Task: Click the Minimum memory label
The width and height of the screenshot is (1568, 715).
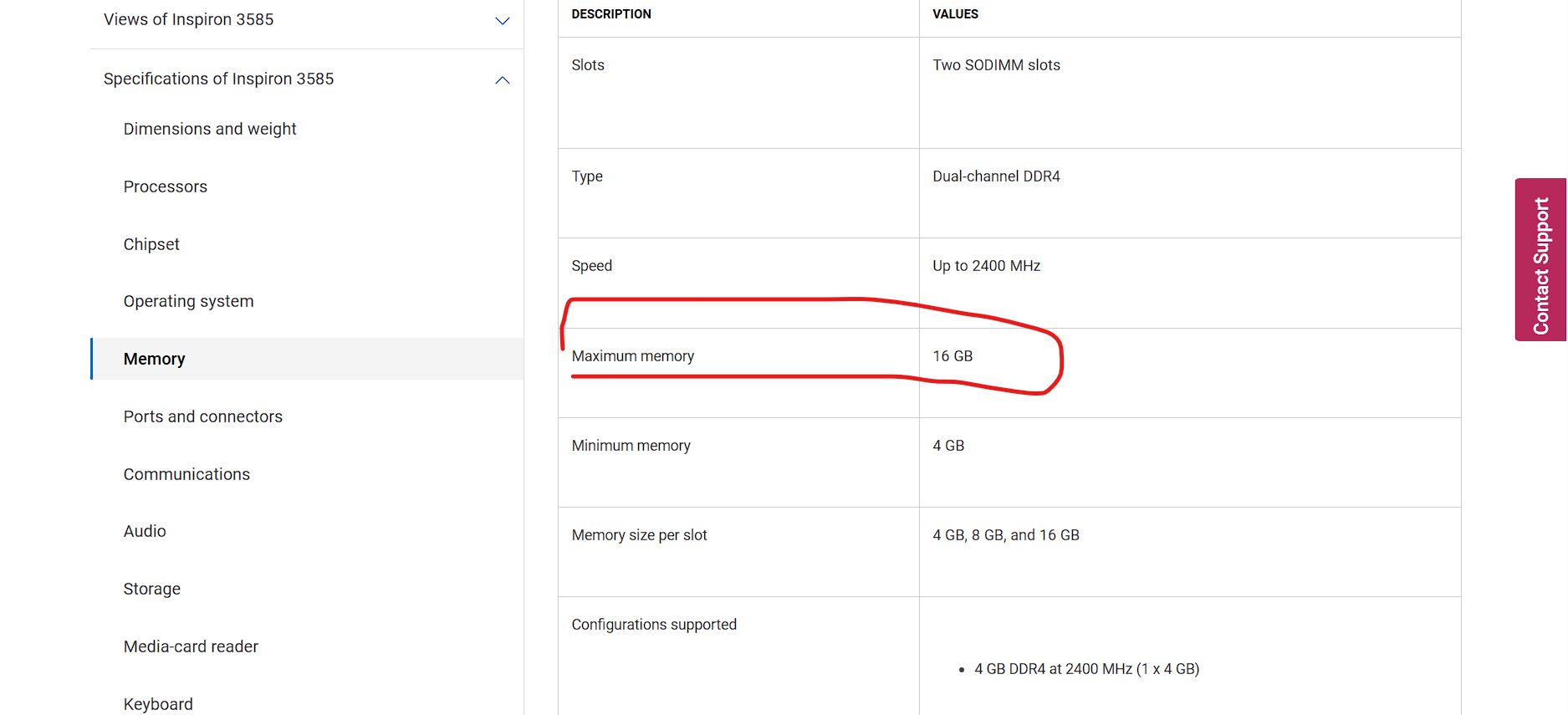Action: (x=631, y=446)
